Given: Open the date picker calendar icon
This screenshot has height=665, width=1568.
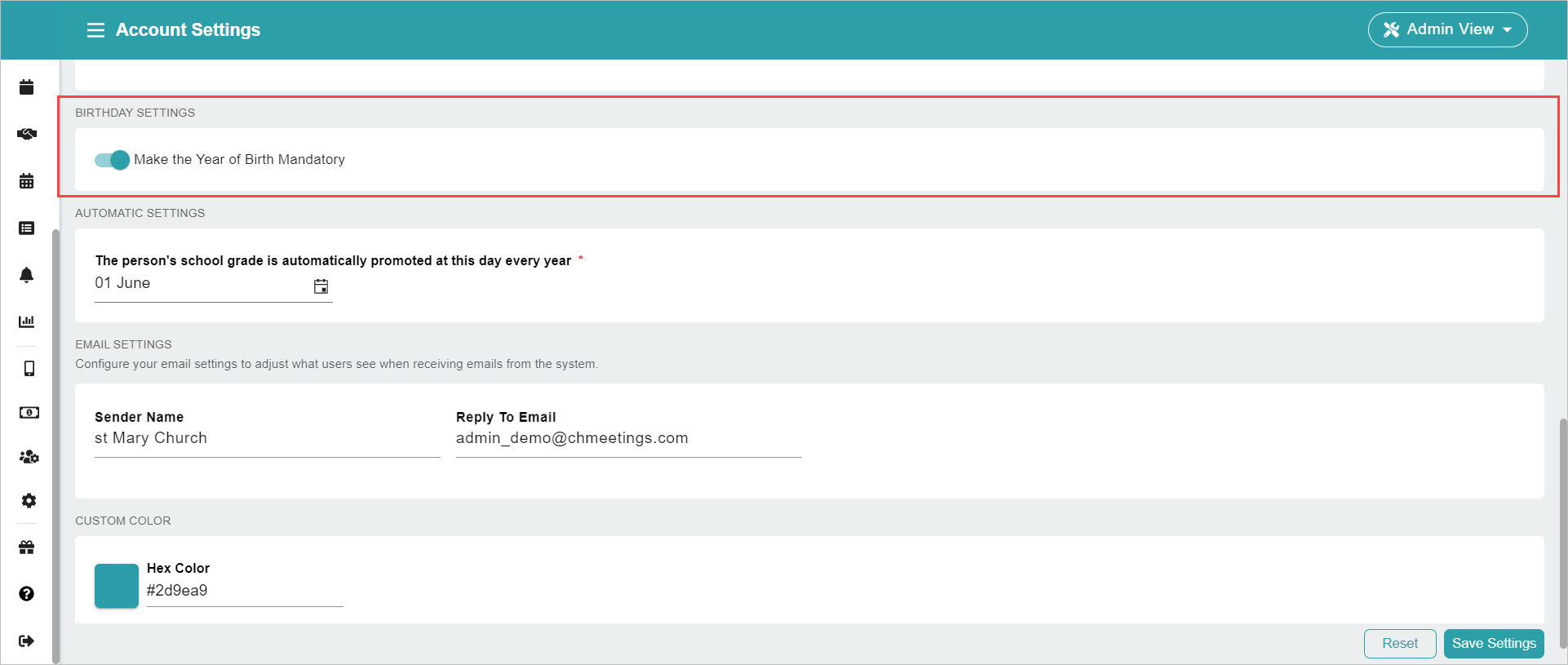Looking at the screenshot, I should coord(321,286).
